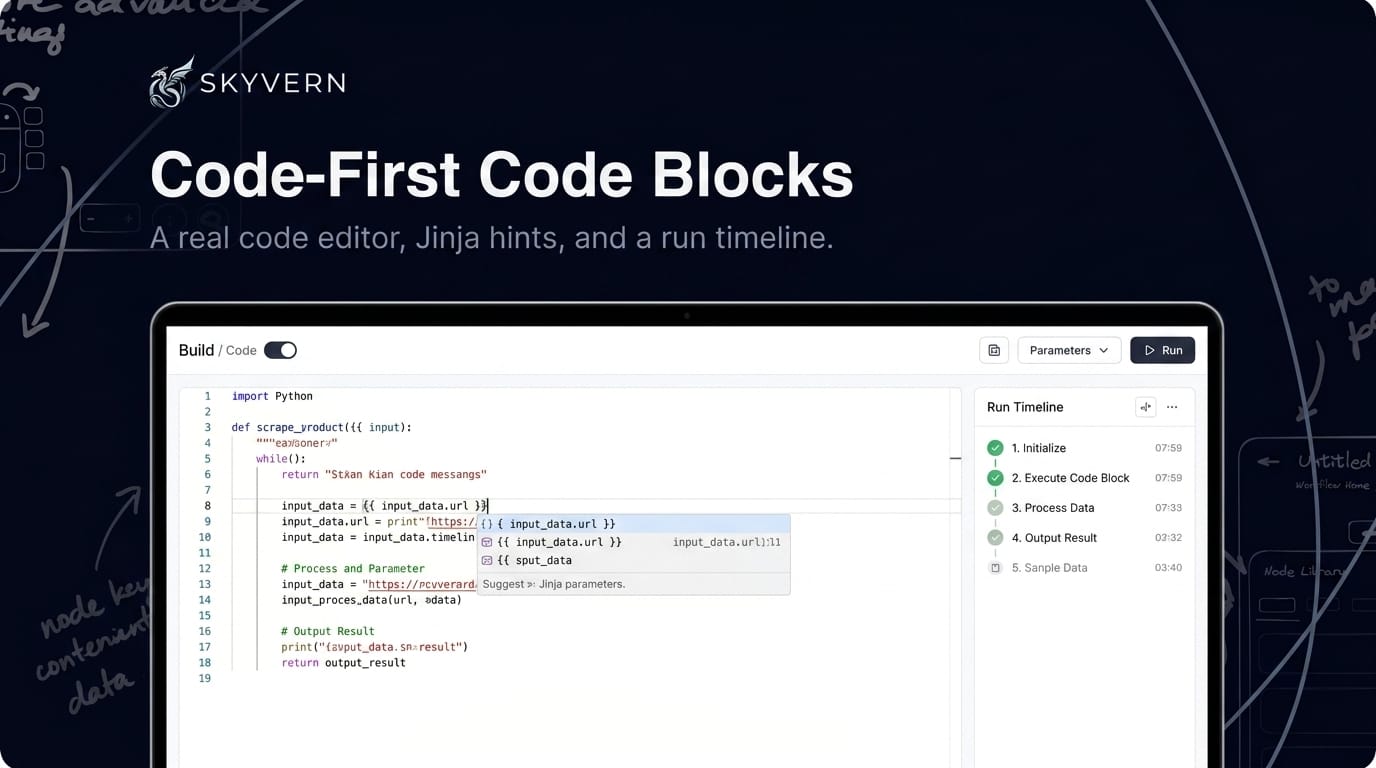Click the braces icon on the first suggestion
1376x768 pixels.
pos(487,524)
